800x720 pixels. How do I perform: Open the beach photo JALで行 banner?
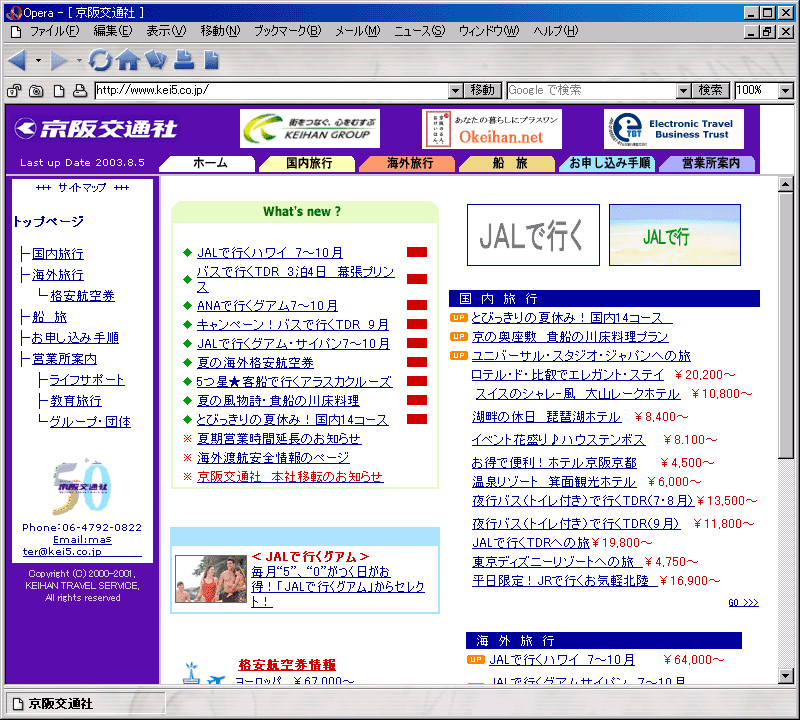coord(674,235)
